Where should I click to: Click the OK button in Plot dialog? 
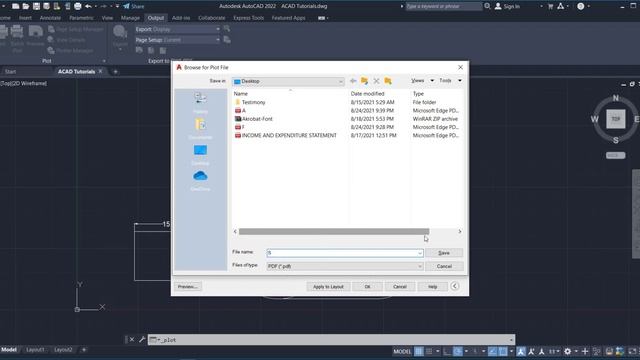[x=367, y=287]
